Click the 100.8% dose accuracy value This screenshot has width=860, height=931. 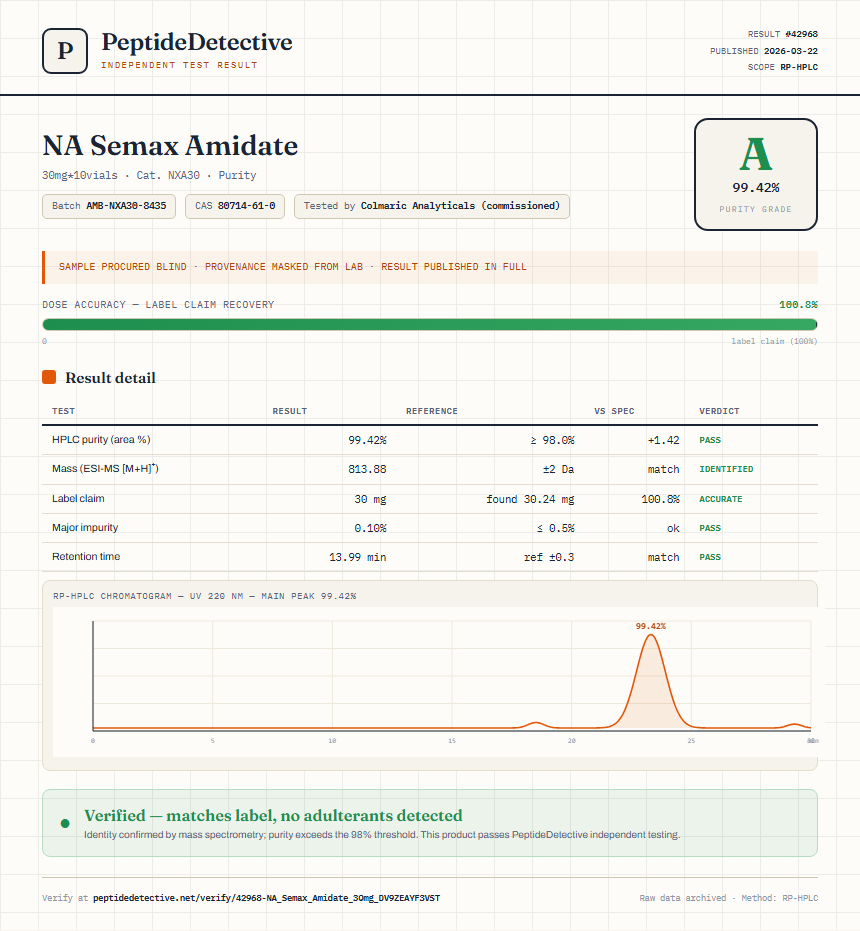click(x=798, y=305)
